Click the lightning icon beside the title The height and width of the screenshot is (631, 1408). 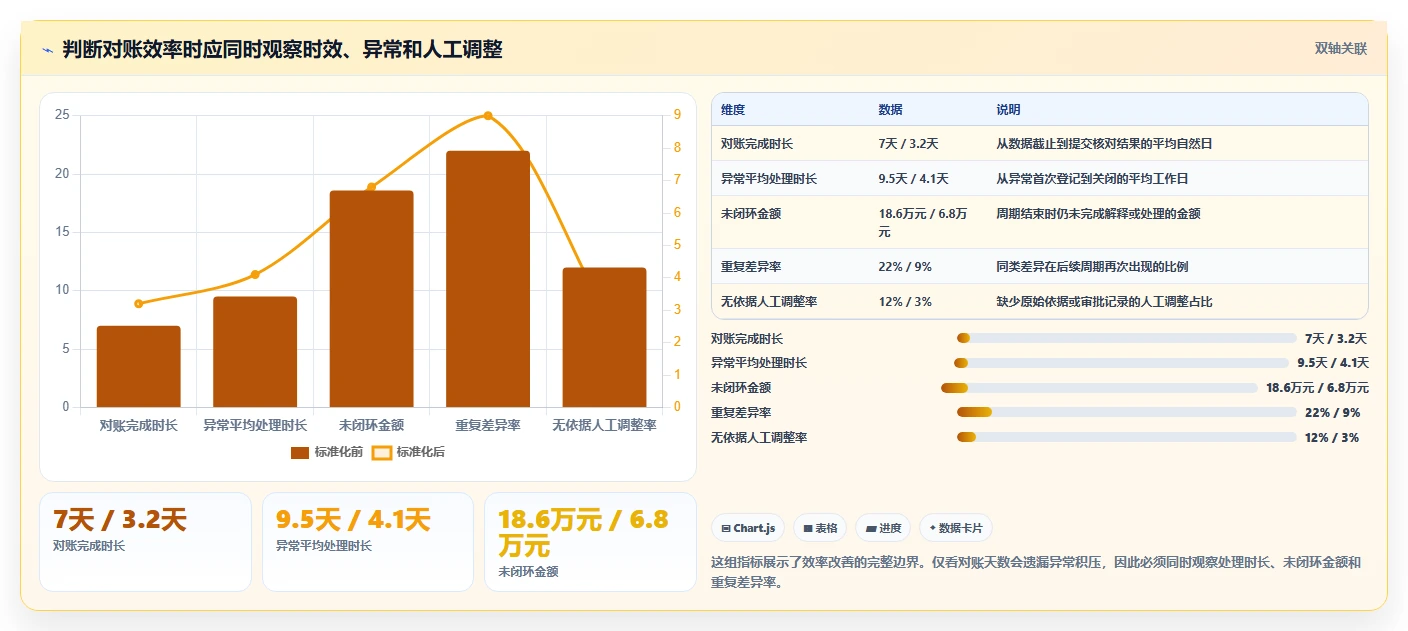coord(47,50)
